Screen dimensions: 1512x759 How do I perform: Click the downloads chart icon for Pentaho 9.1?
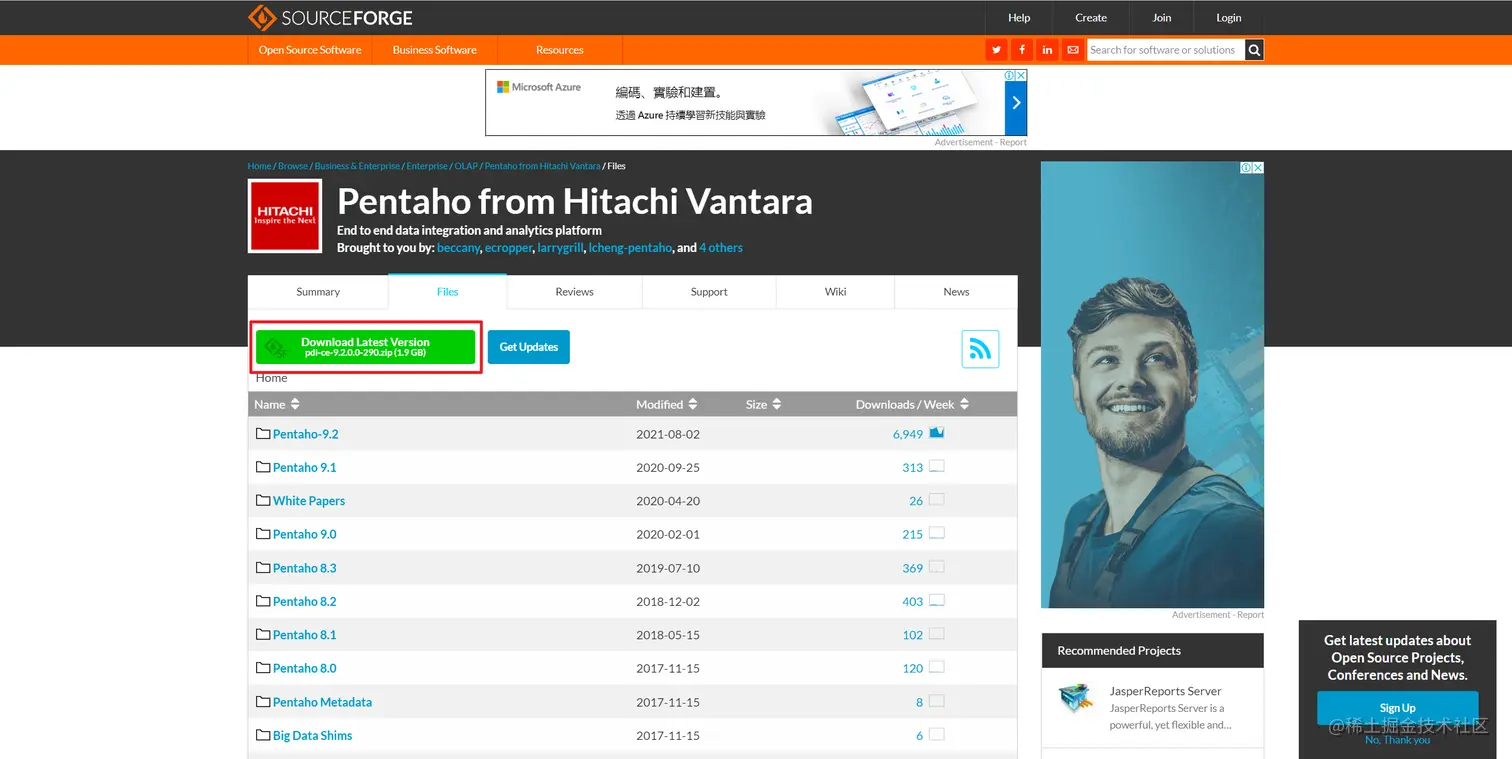click(937, 466)
